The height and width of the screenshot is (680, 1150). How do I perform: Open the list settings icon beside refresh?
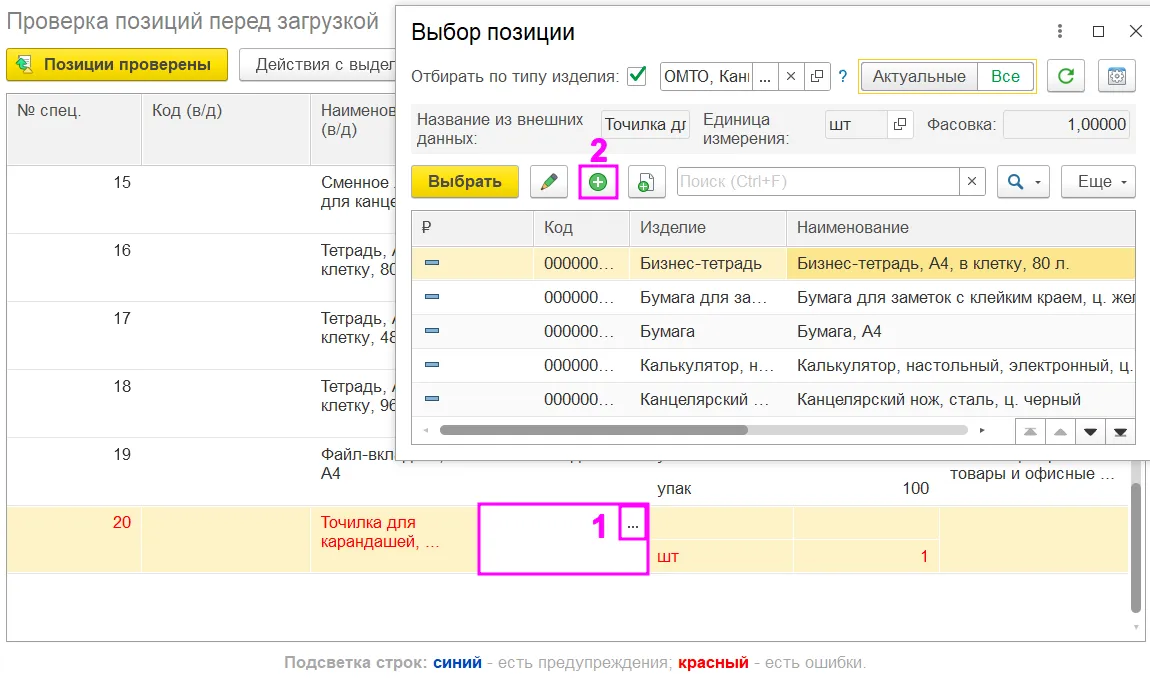coord(1116,76)
